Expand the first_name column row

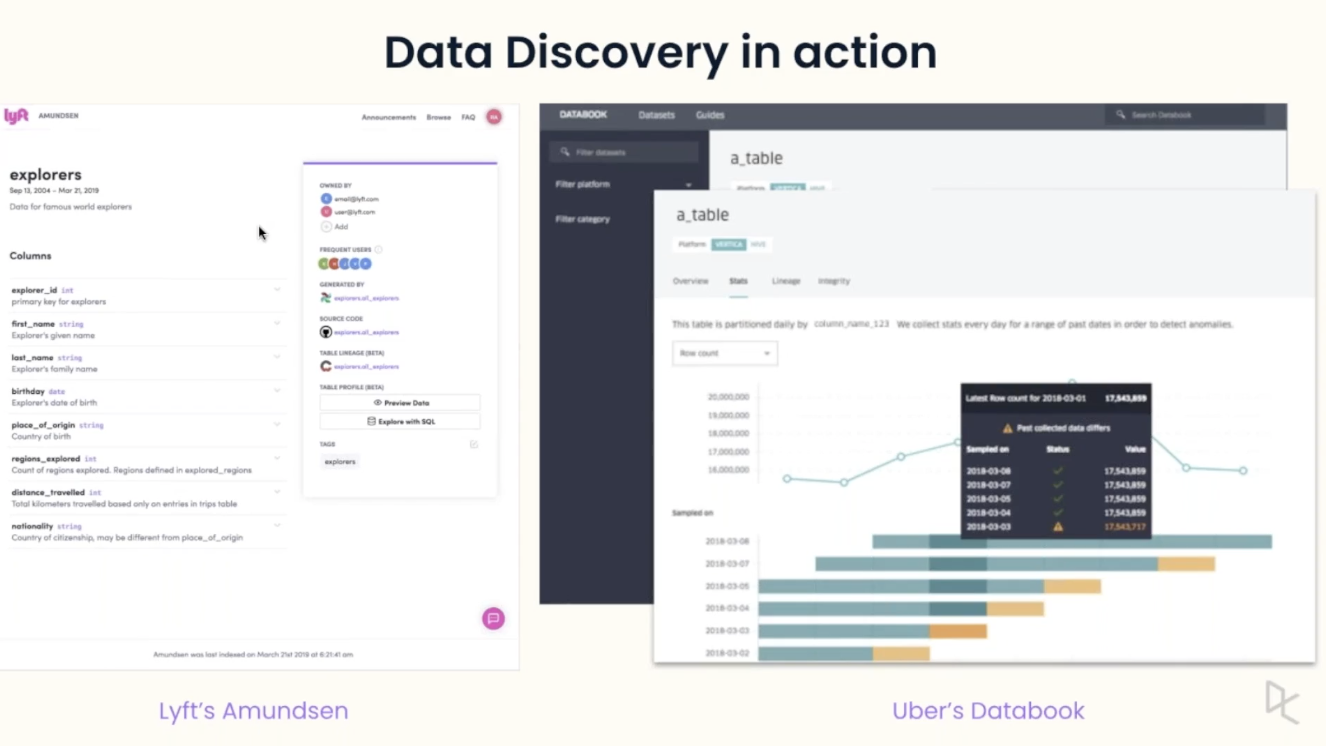click(x=277, y=323)
